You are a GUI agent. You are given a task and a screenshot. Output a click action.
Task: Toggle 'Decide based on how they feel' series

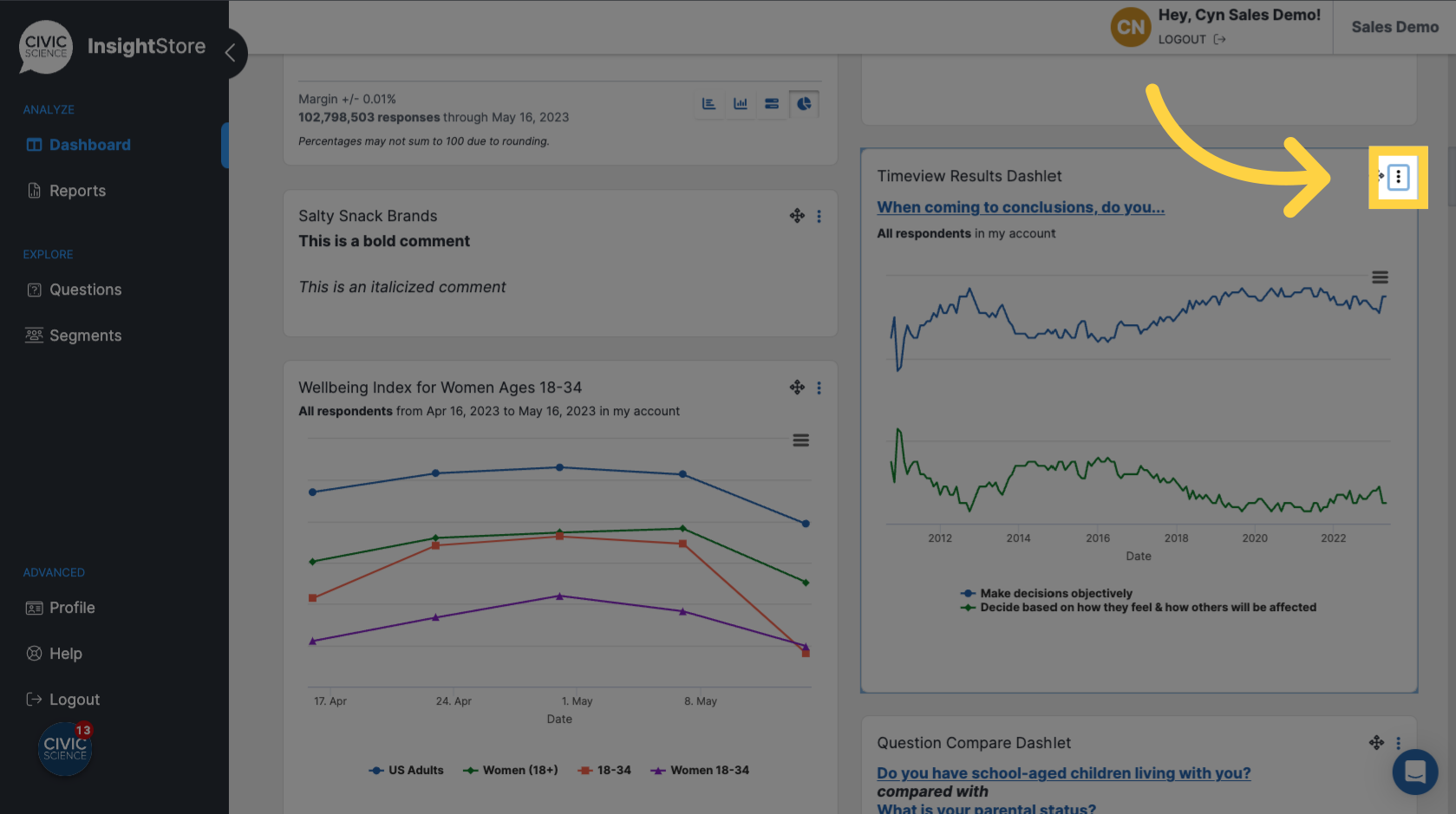click(1139, 607)
